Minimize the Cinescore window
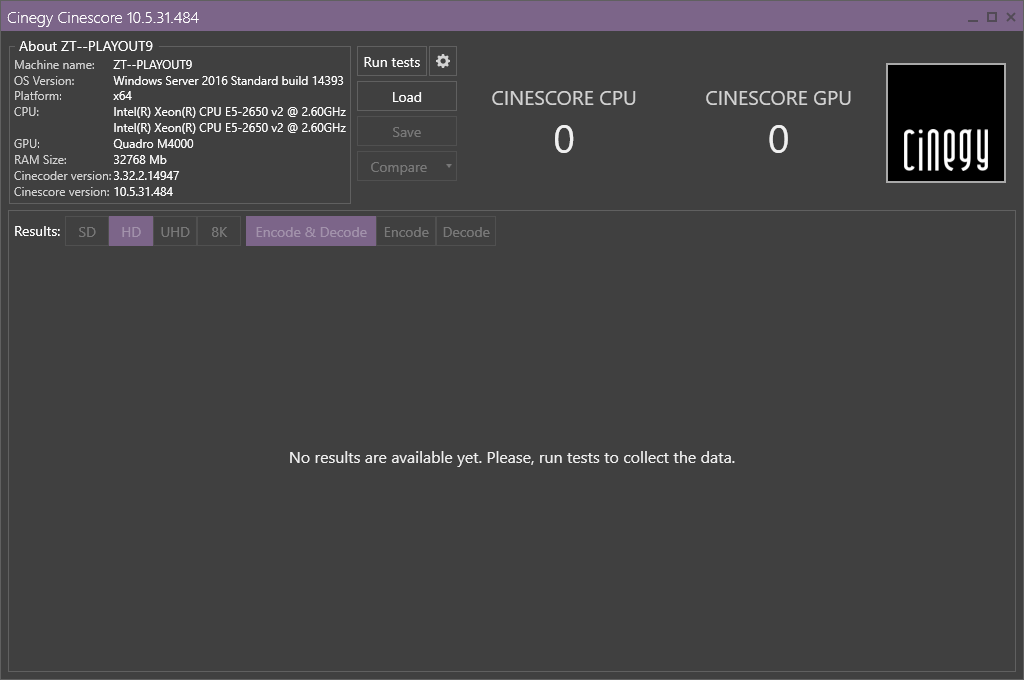This screenshot has width=1024, height=680. [973, 18]
